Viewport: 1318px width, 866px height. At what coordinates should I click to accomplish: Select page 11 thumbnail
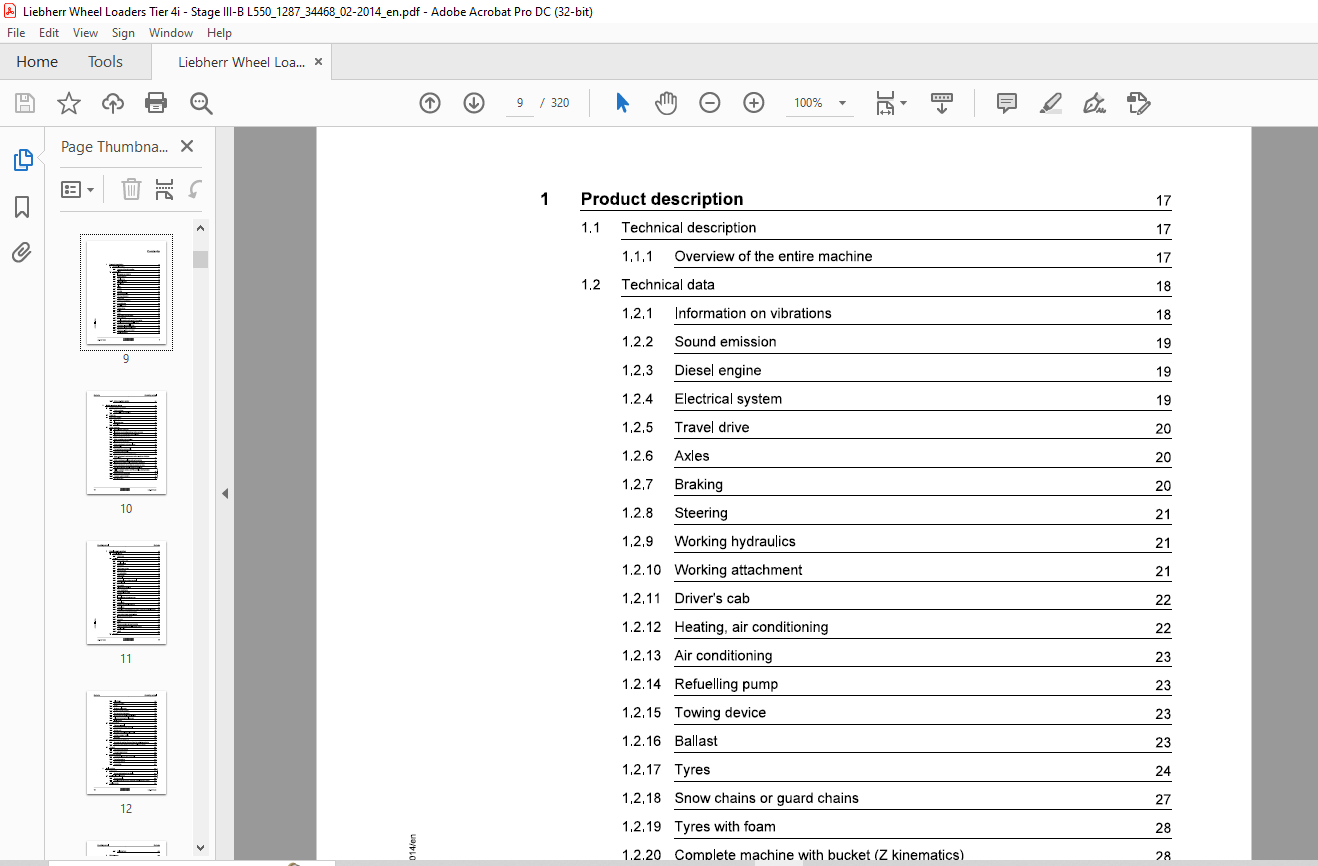tap(126, 592)
